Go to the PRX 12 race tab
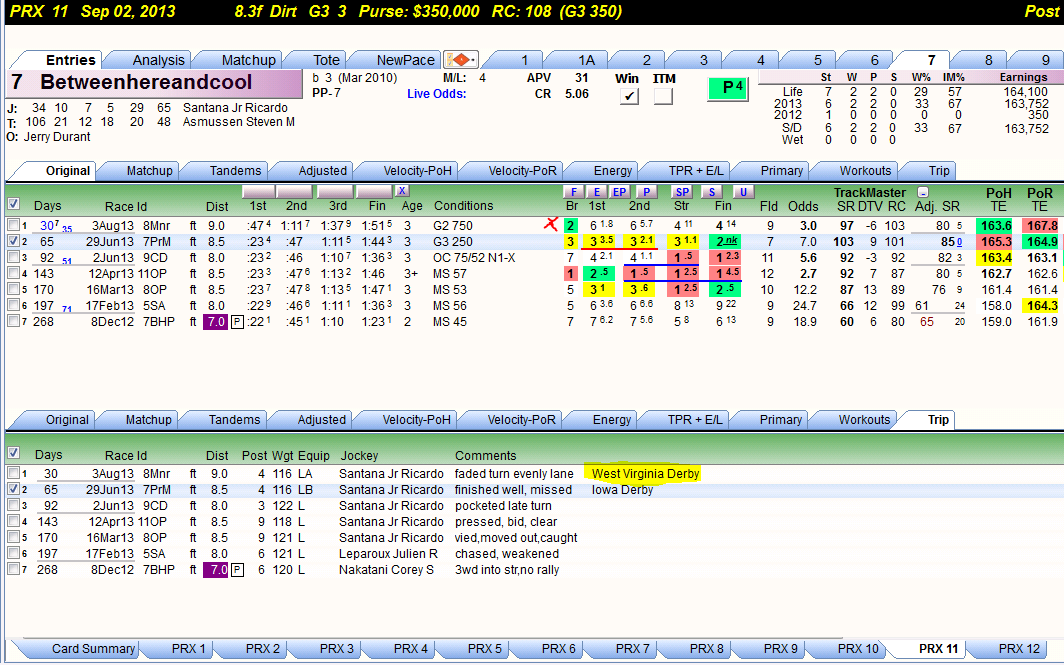 point(1019,649)
